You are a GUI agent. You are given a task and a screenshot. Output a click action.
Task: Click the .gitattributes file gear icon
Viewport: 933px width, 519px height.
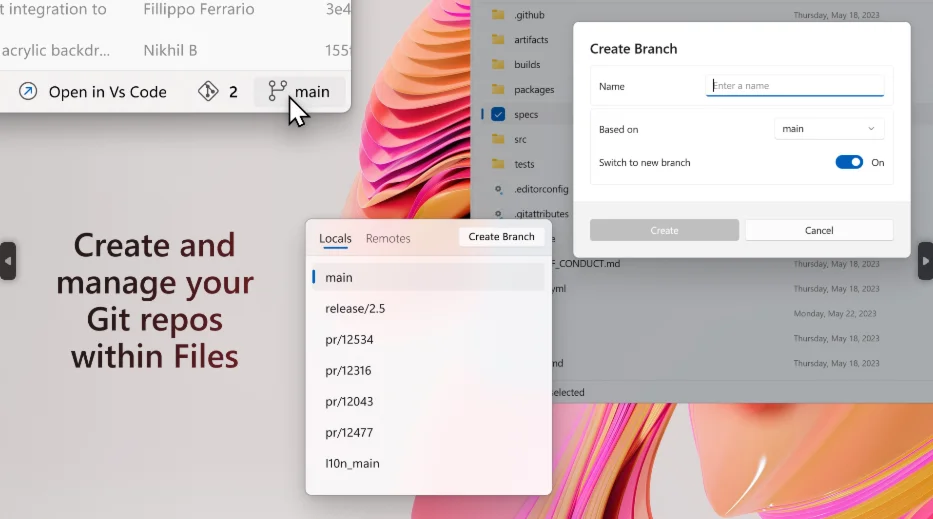click(x=499, y=214)
